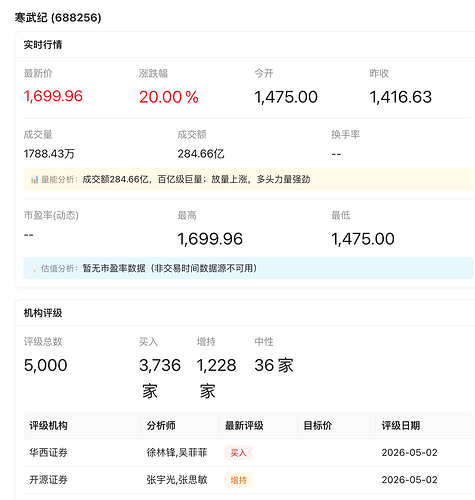Click the 成交额 value 284.66亿

click(201, 154)
